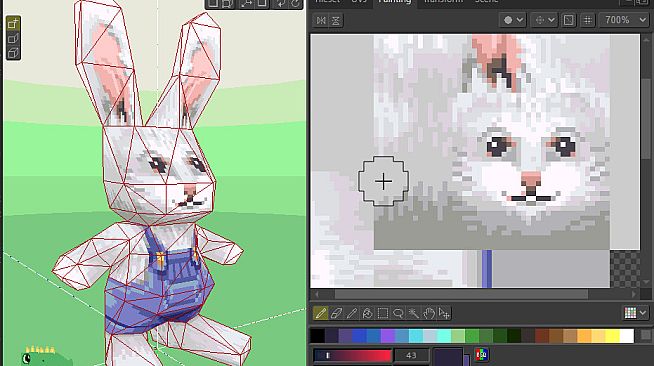Viewport: 654px width, 366px height.
Task: Click the large current color swatch
Action: (448, 357)
